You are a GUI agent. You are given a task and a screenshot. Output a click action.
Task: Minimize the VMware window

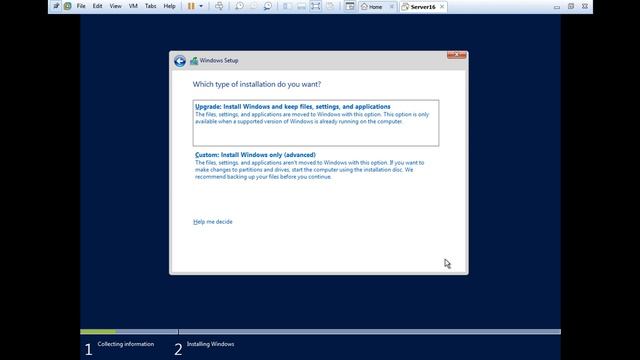(557, 7)
